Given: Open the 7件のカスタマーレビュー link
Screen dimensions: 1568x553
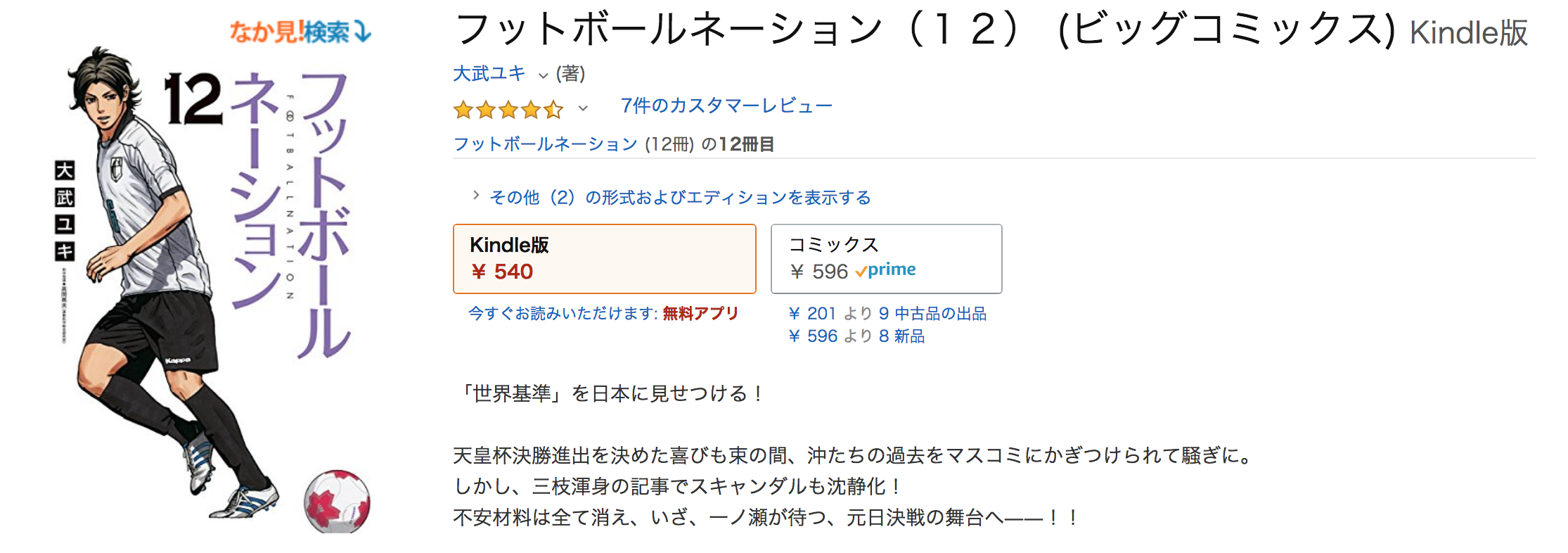Looking at the screenshot, I should [726, 106].
